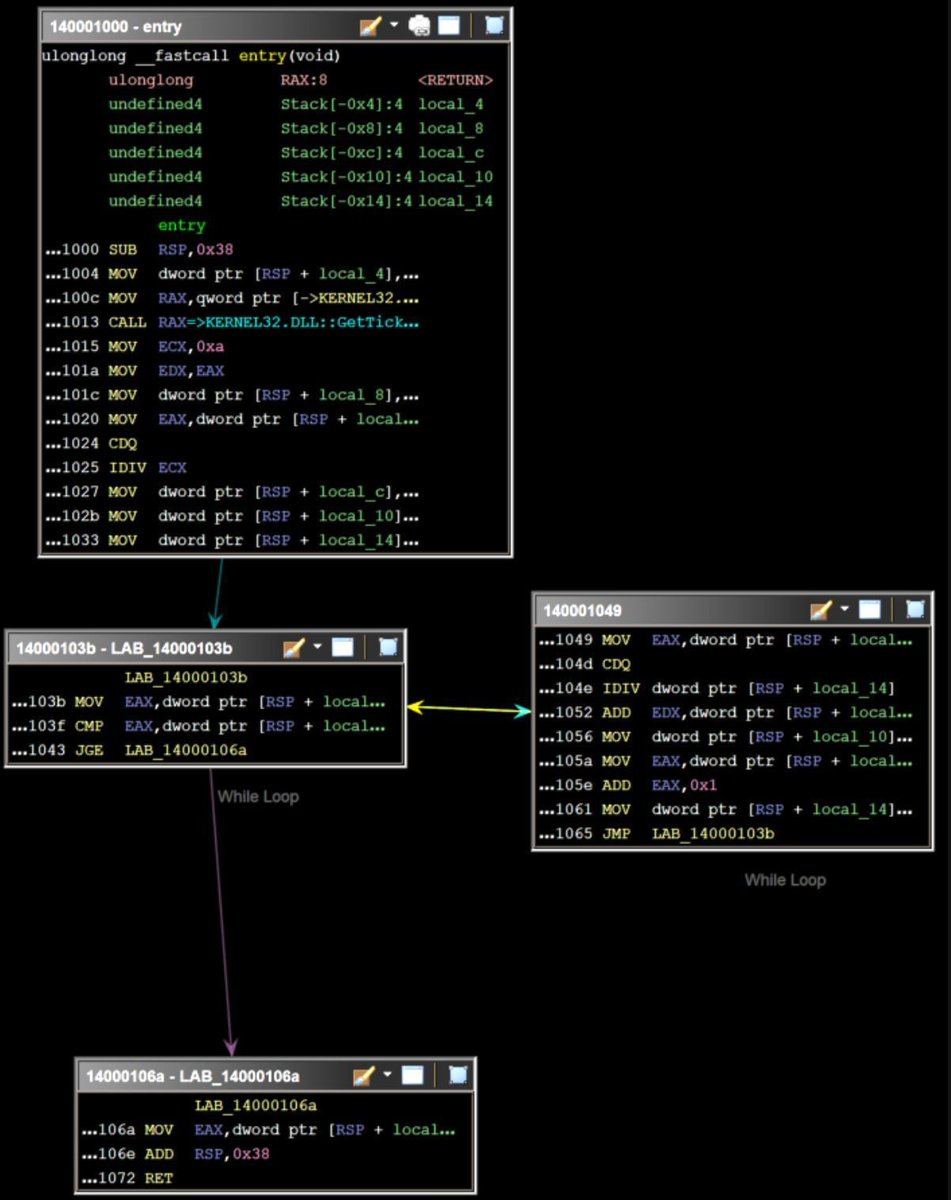Open the color dropdown on block 140001049
Image resolution: width=951 pixels, height=1200 pixels.
843,609
